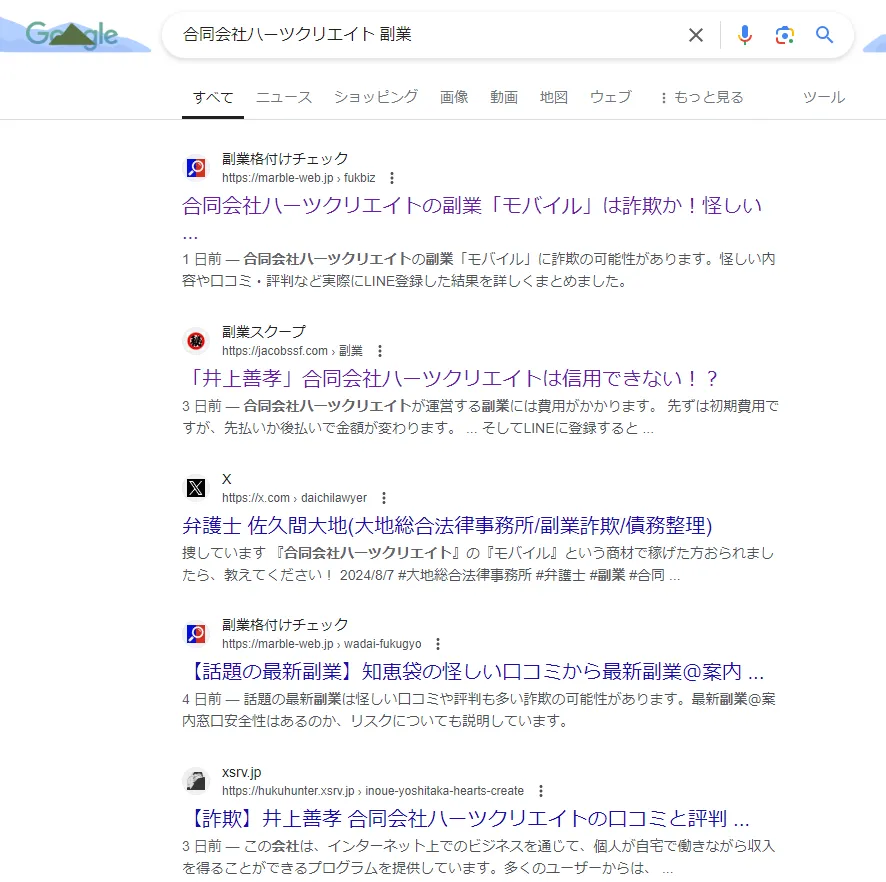Open the ツール search tools
The image size is (886, 882).
point(824,97)
